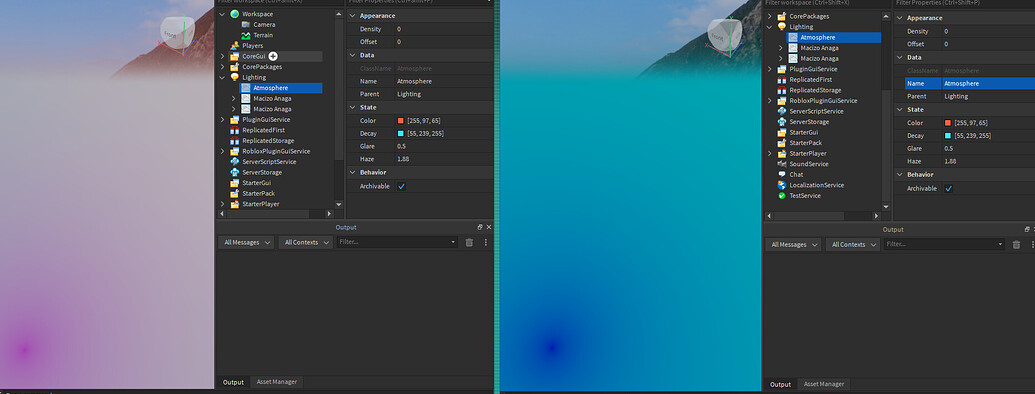Select CorePackages in purple-fog Explorer
This screenshot has height=394, width=1035.
(x=262, y=67)
